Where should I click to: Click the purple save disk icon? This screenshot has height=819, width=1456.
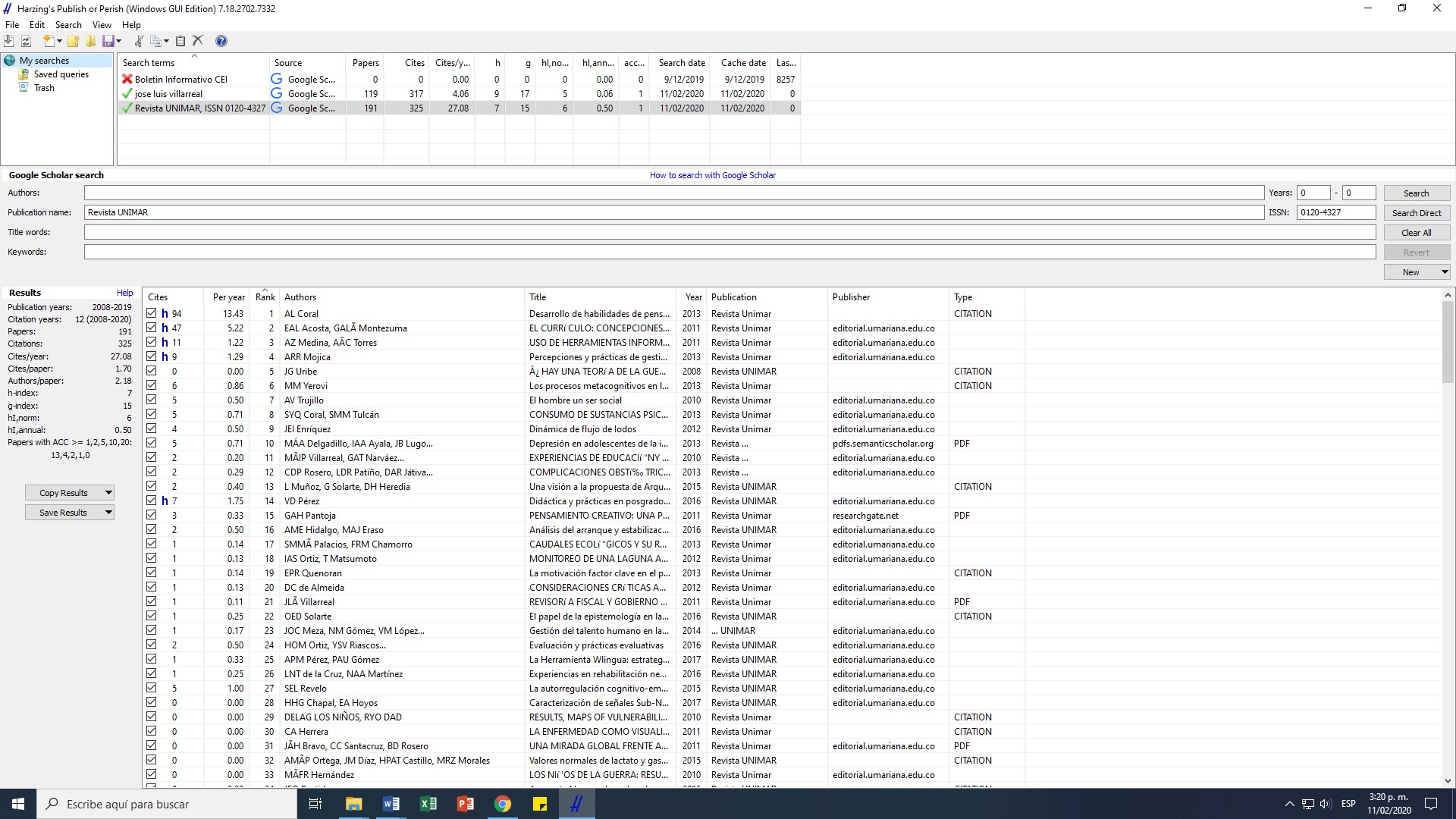[108, 41]
